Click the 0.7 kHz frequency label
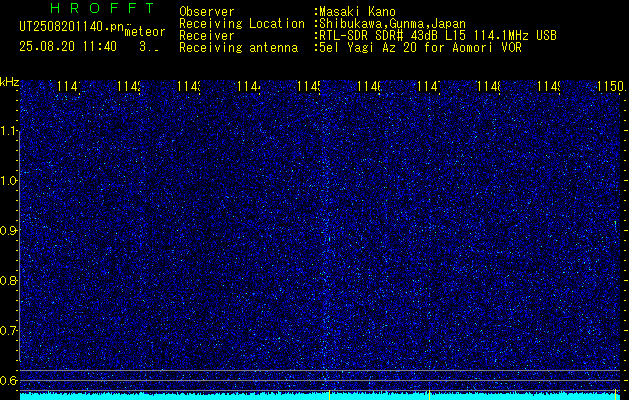629x400 pixels. coord(9,331)
